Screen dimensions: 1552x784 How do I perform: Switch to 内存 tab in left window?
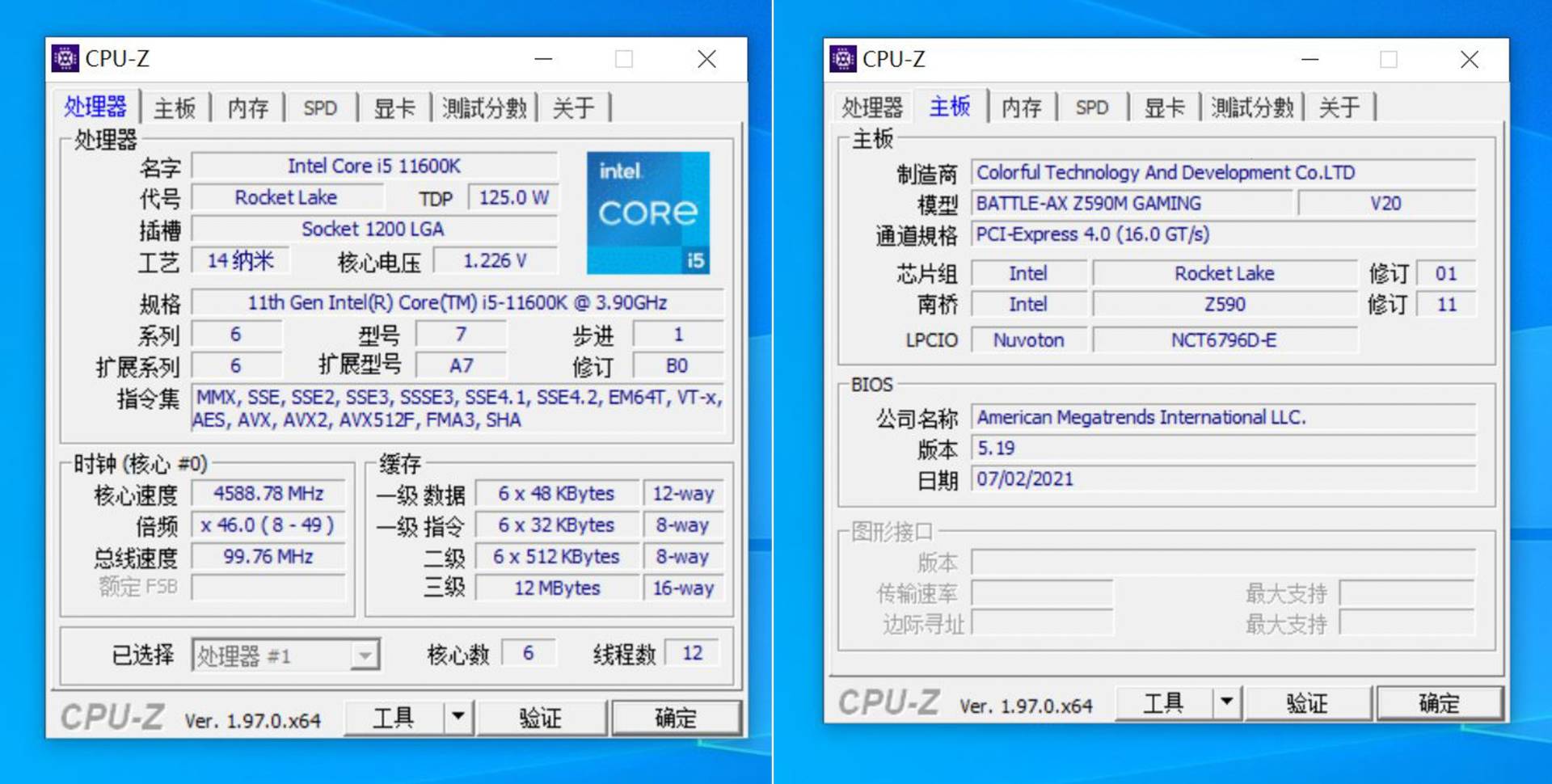[247, 107]
